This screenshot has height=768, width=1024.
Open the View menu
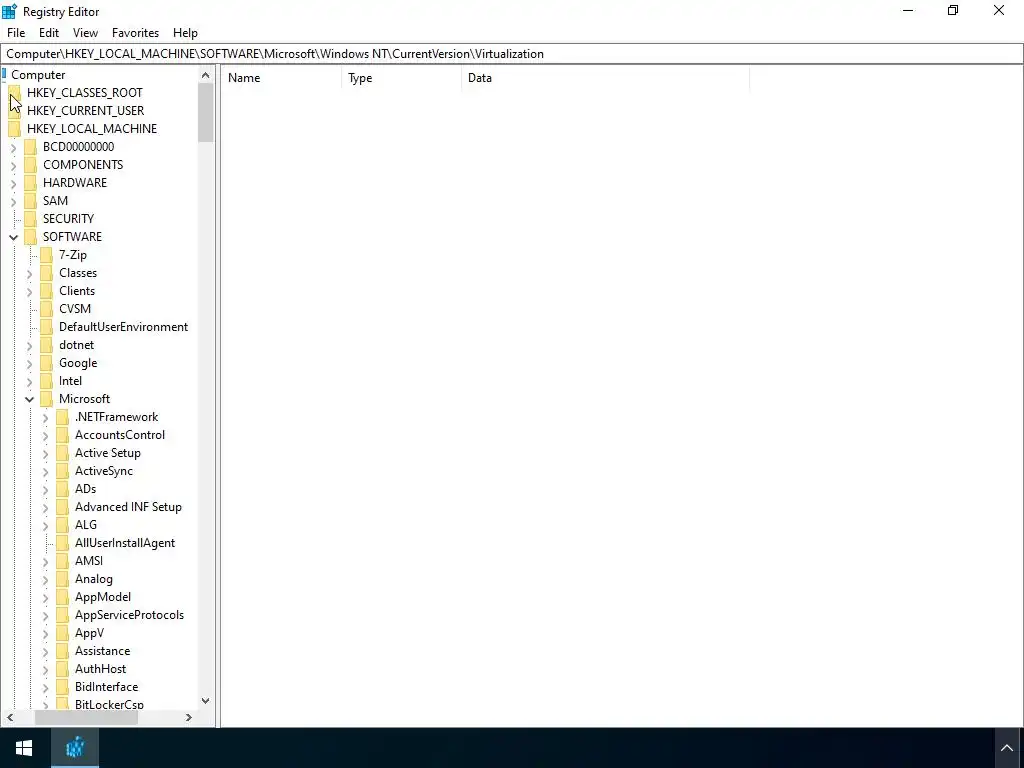(x=85, y=33)
